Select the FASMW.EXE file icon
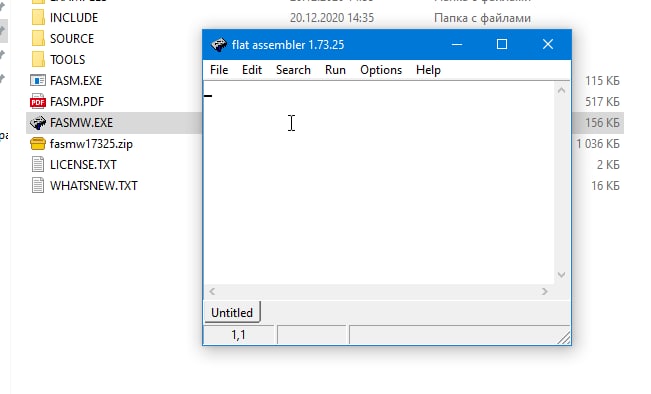 tap(38, 123)
